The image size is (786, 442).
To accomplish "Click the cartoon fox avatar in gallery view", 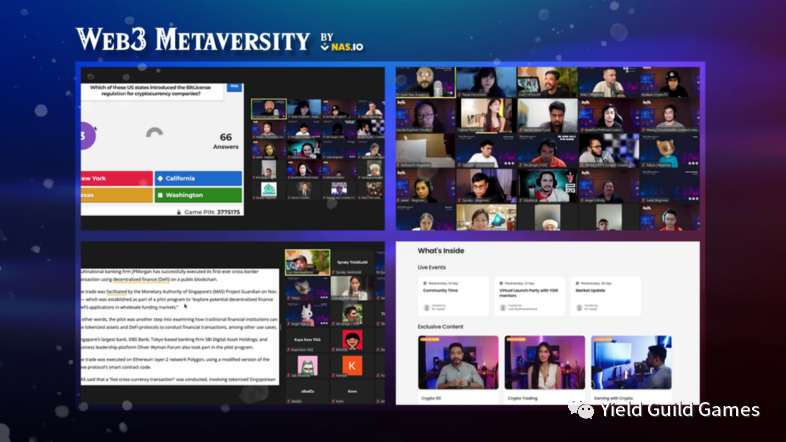I will click(x=669, y=152).
